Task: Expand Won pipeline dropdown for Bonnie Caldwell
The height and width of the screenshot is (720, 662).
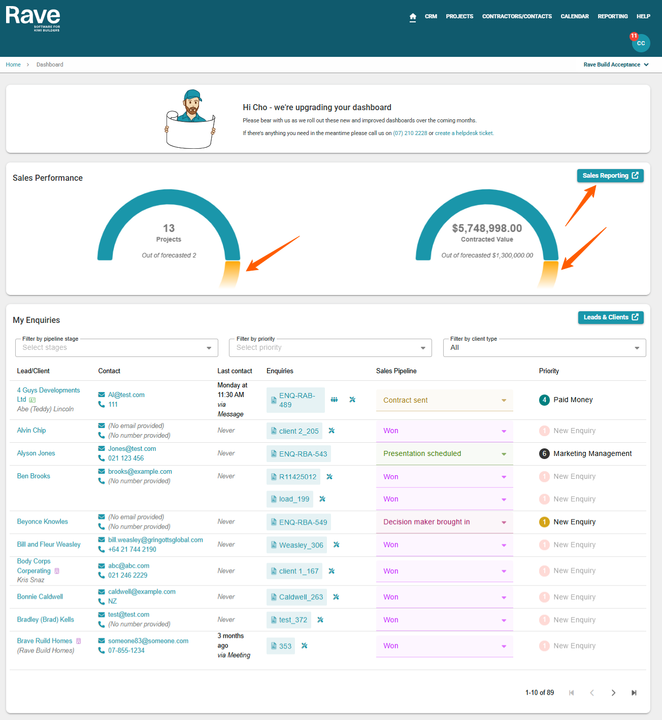Action: pos(444,597)
